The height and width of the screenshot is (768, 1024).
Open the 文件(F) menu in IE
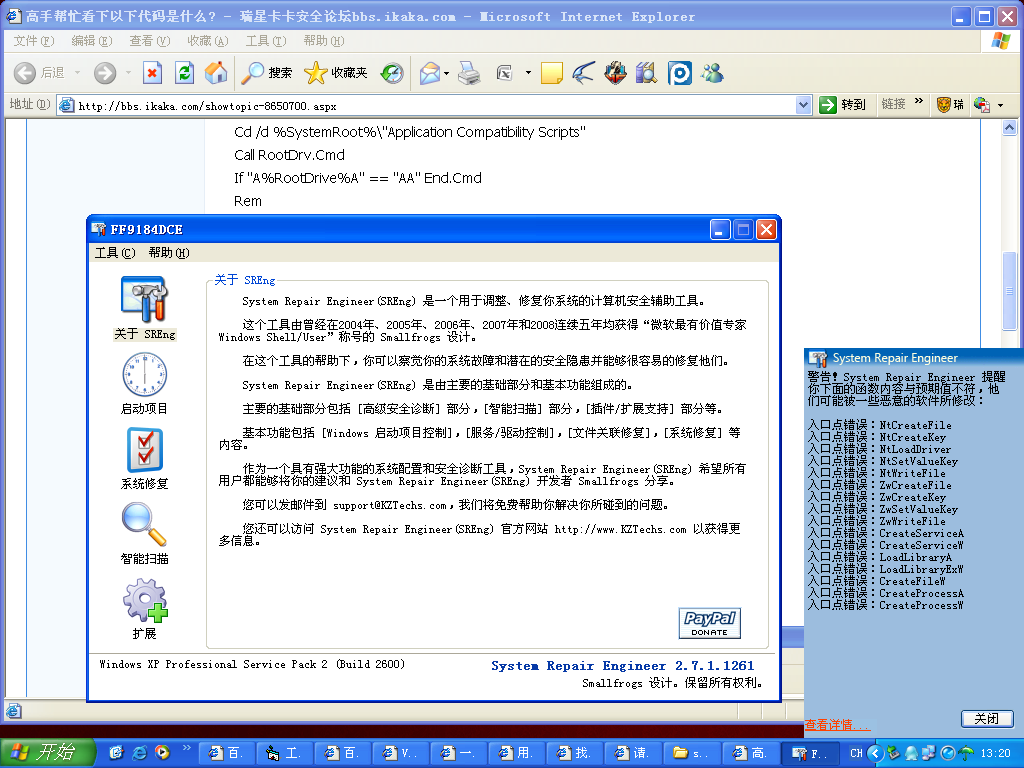(x=34, y=41)
